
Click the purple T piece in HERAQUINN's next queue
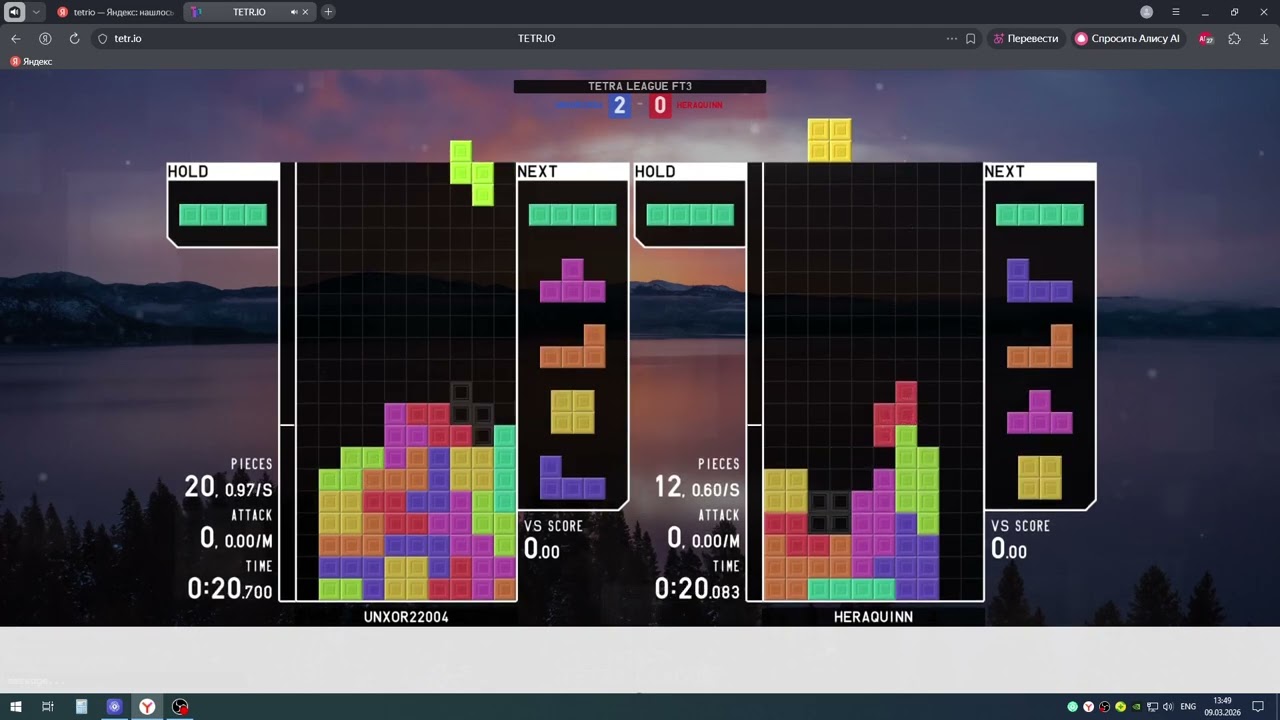click(1040, 411)
